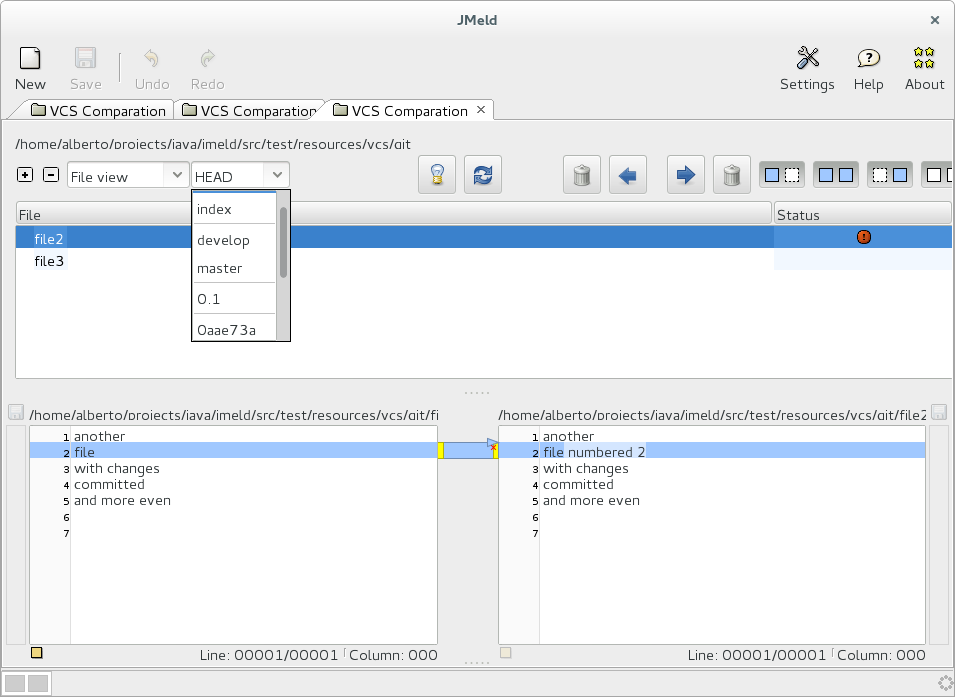Toggle filter with two blue squares
Image resolution: width=955 pixels, height=697 pixels.
pos(836,175)
